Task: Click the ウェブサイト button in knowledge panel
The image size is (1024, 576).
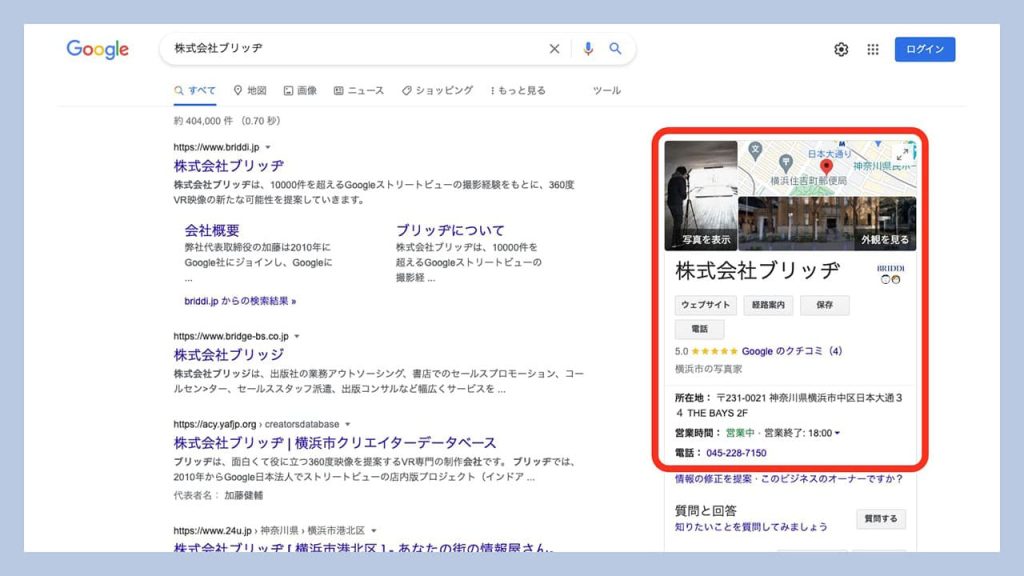Action: [x=706, y=305]
